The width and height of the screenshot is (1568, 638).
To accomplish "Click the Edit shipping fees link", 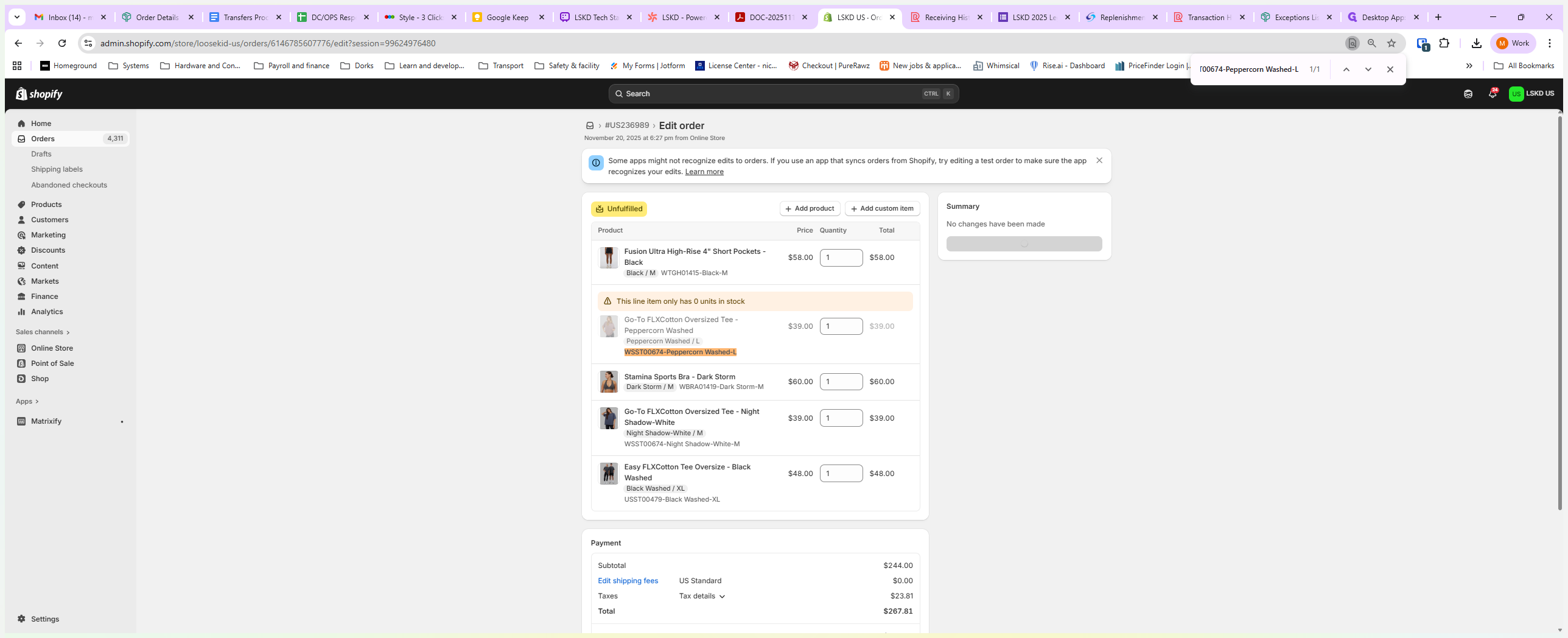I will click(x=628, y=581).
